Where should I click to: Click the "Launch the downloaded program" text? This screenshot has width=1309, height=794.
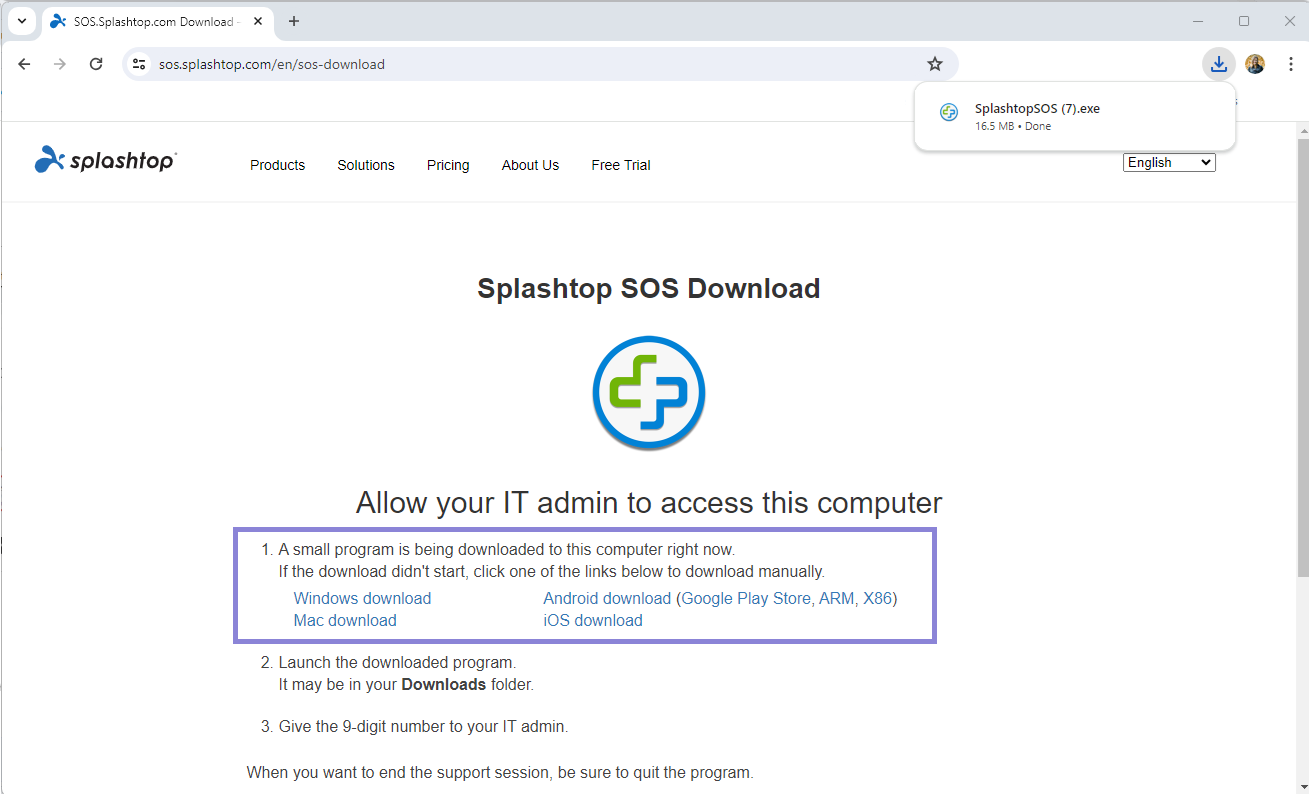[x=397, y=662]
